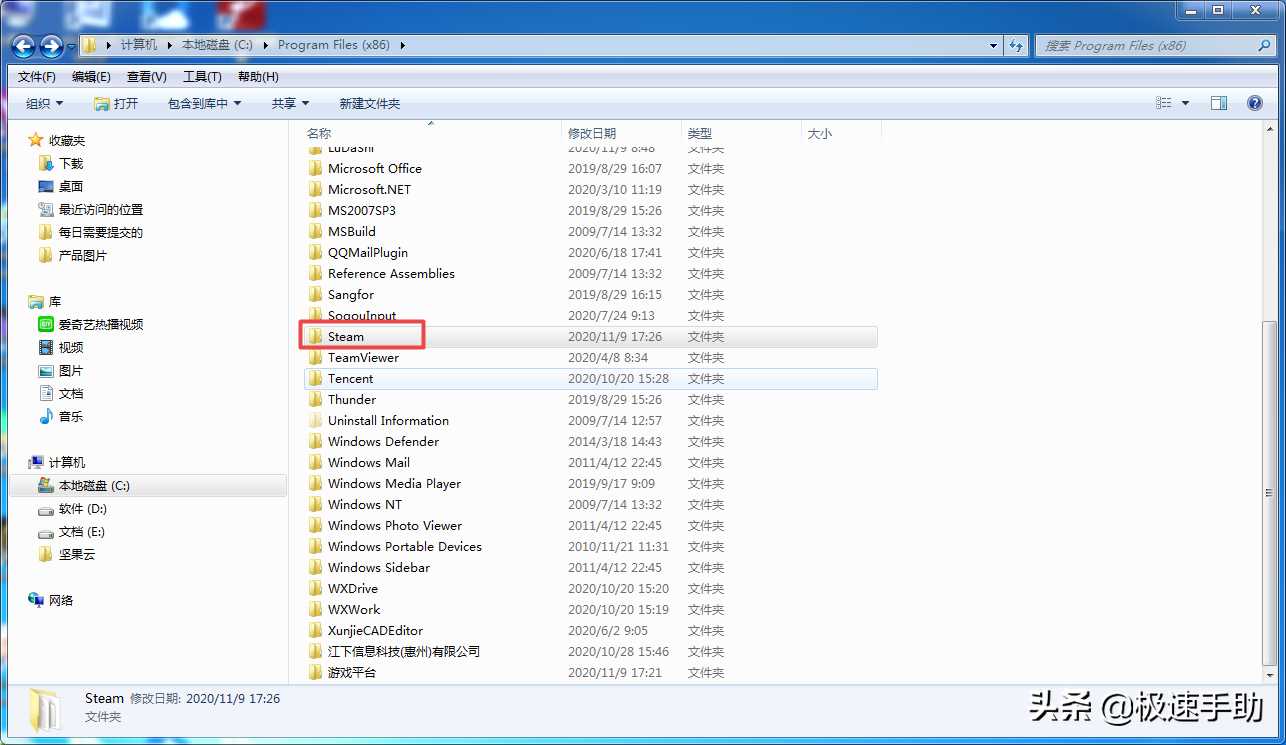Open the 工具(T) menu
Viewport: 1286px width, 745px height.
tap(202, 77)
